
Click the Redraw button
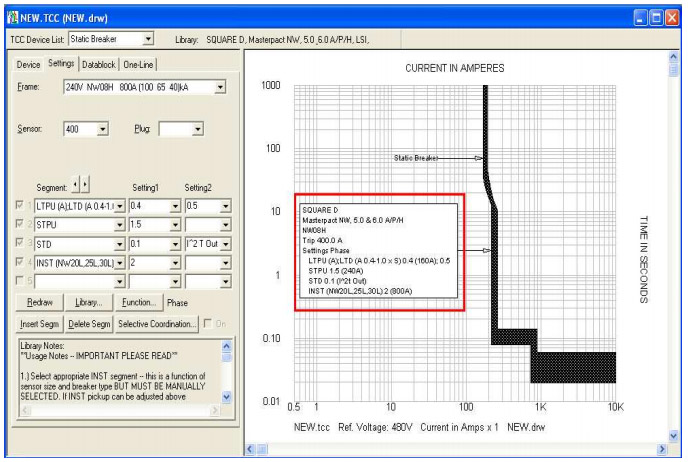[x=39, y=302]
